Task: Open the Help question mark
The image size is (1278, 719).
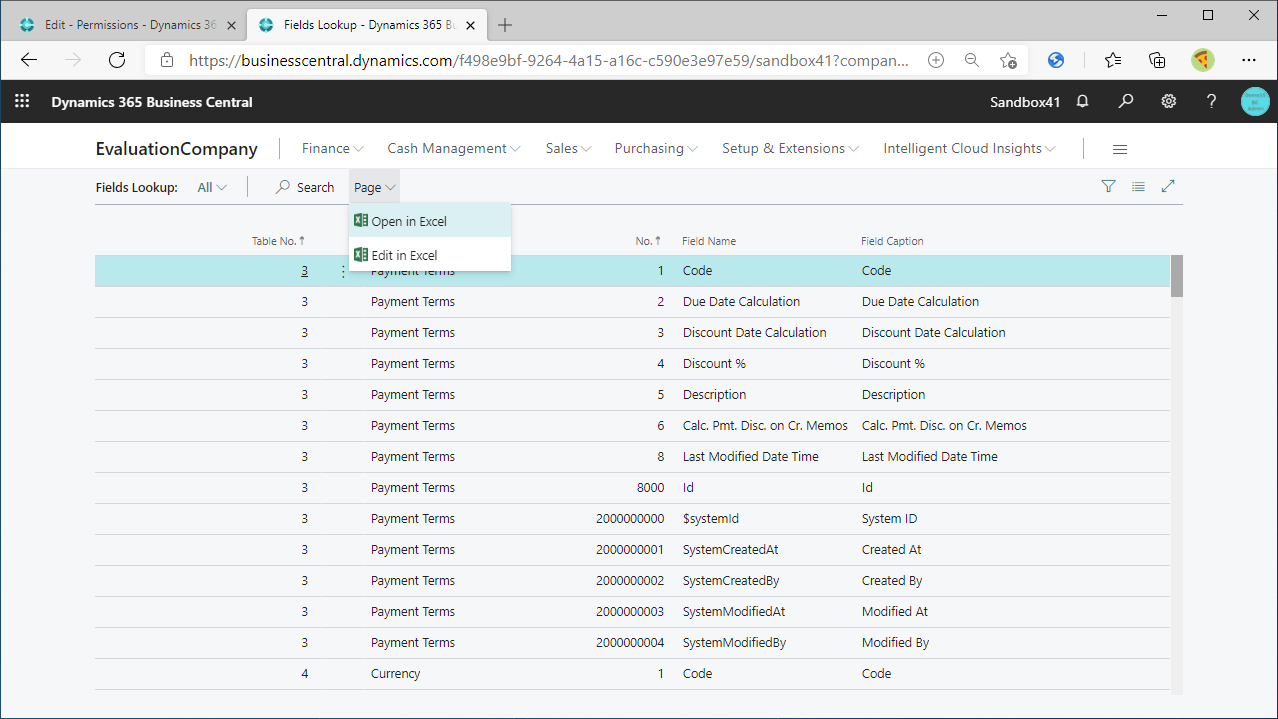Action: click(1211, 101)
